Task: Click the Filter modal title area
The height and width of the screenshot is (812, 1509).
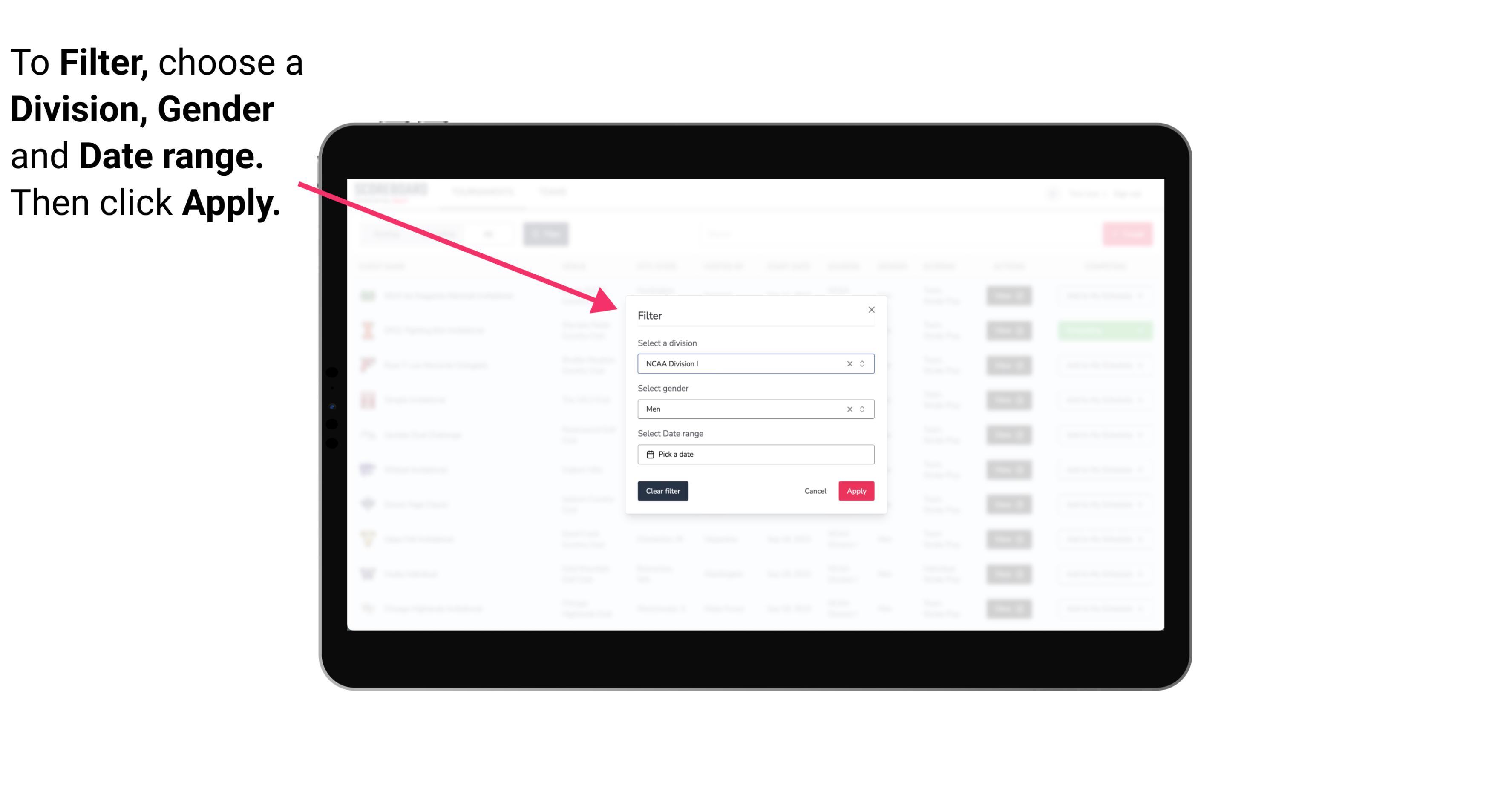Action: click(x=650, y=315)
